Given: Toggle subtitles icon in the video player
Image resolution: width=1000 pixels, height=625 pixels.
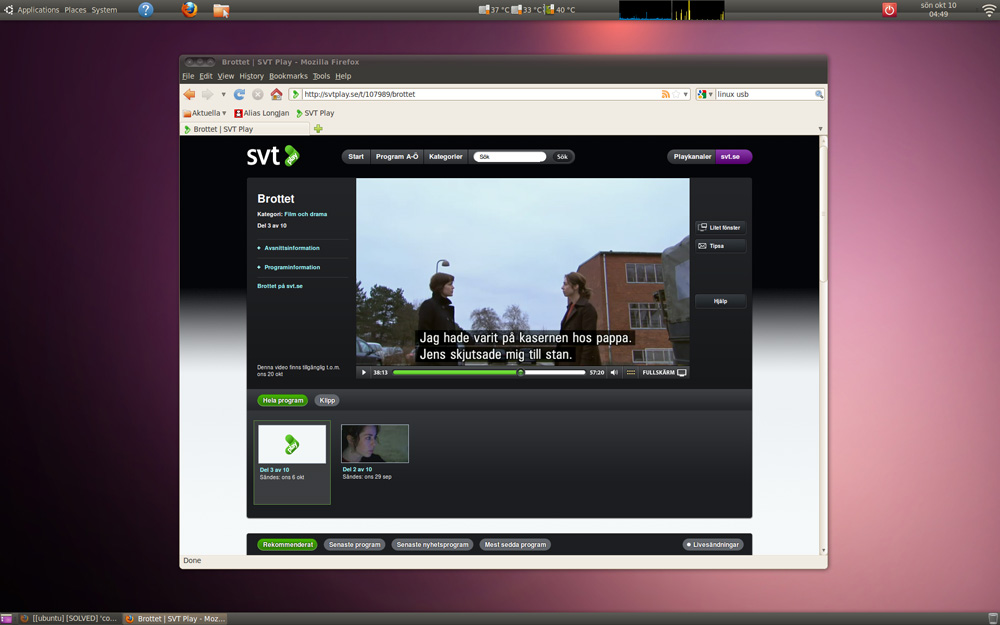Looking at the screenshot, I should click(x=631, y=372).
